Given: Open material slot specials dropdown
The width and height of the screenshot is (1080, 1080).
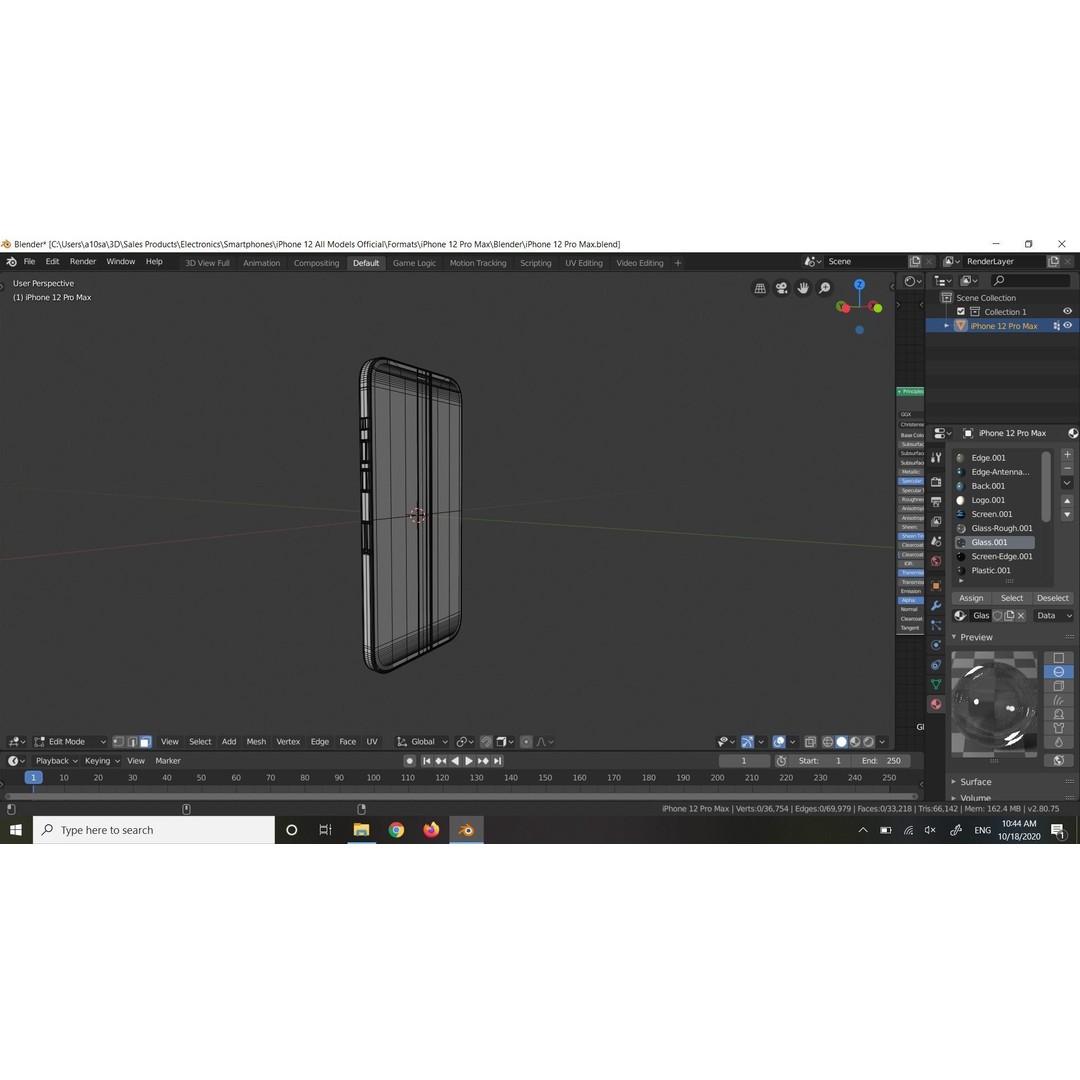Looking at the screenshot, I should (x=1067, y=483).
